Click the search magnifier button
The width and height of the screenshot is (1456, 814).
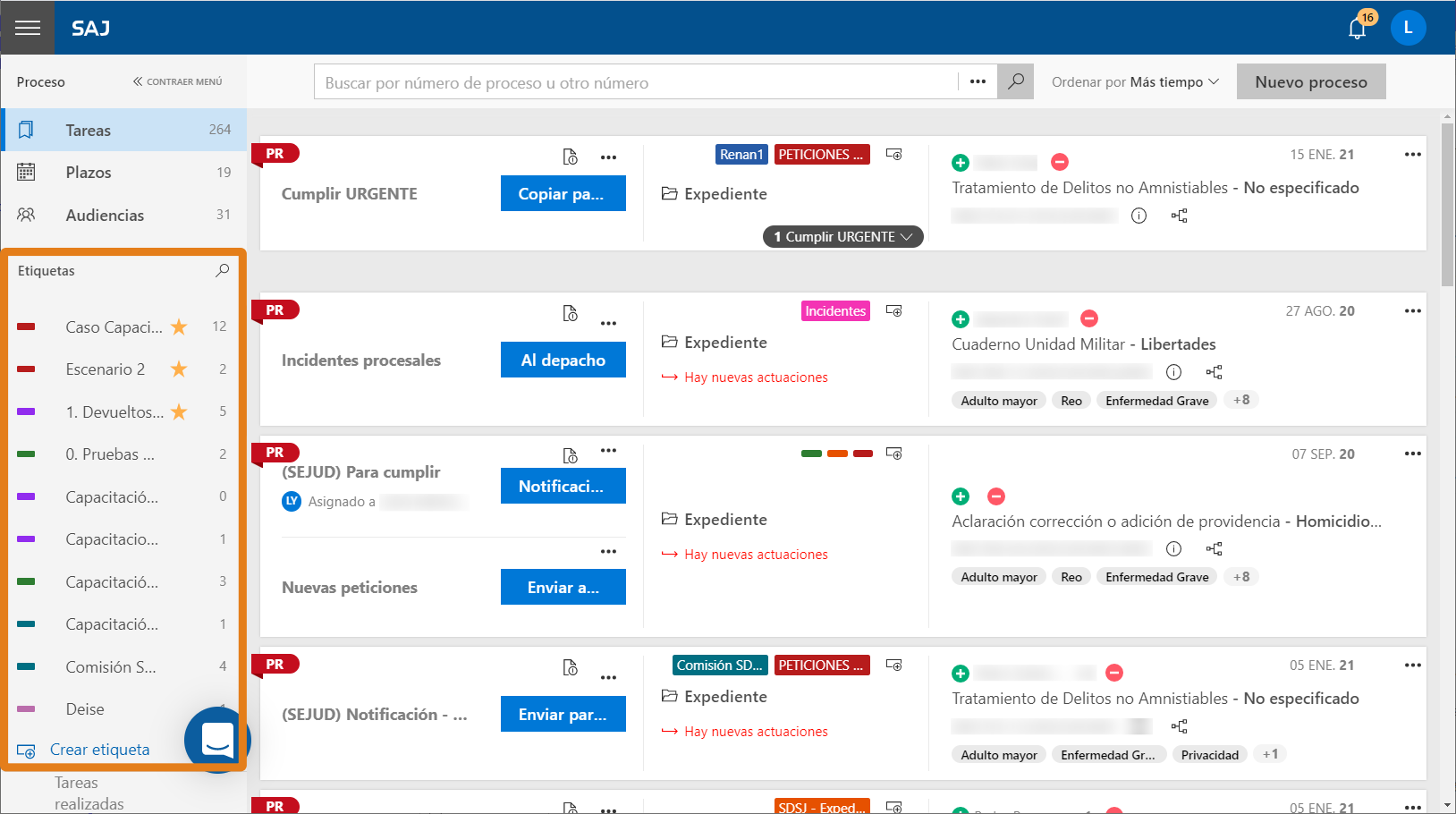click(1016, 81)
